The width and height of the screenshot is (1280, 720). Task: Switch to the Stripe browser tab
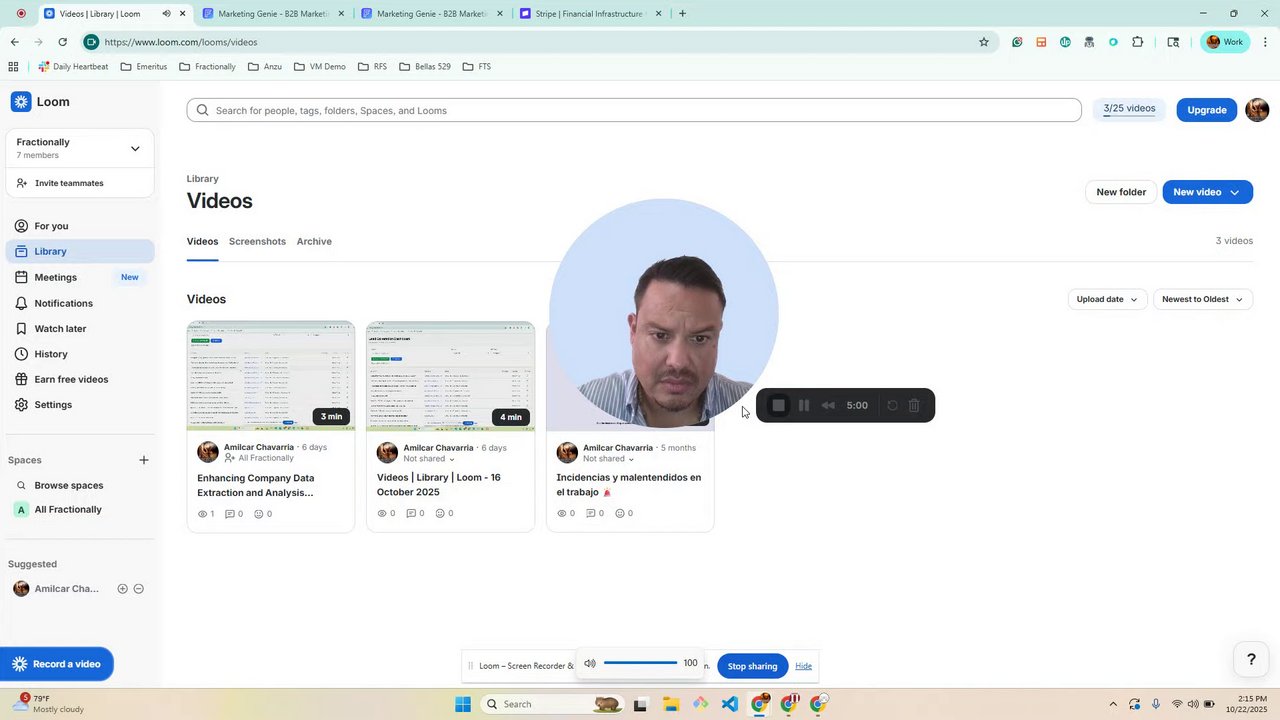click(x=588, y=14)
